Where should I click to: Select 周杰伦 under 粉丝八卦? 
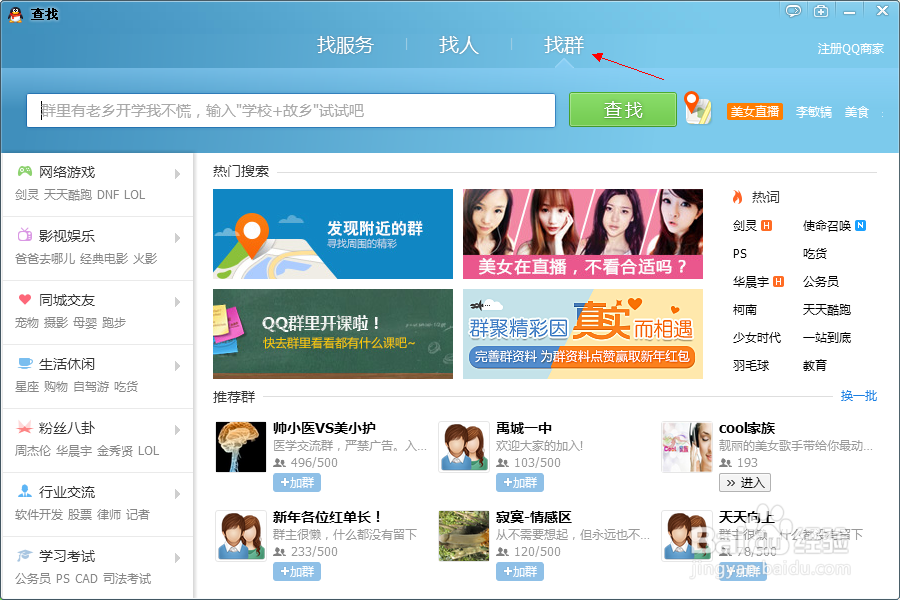click(33, 451)
